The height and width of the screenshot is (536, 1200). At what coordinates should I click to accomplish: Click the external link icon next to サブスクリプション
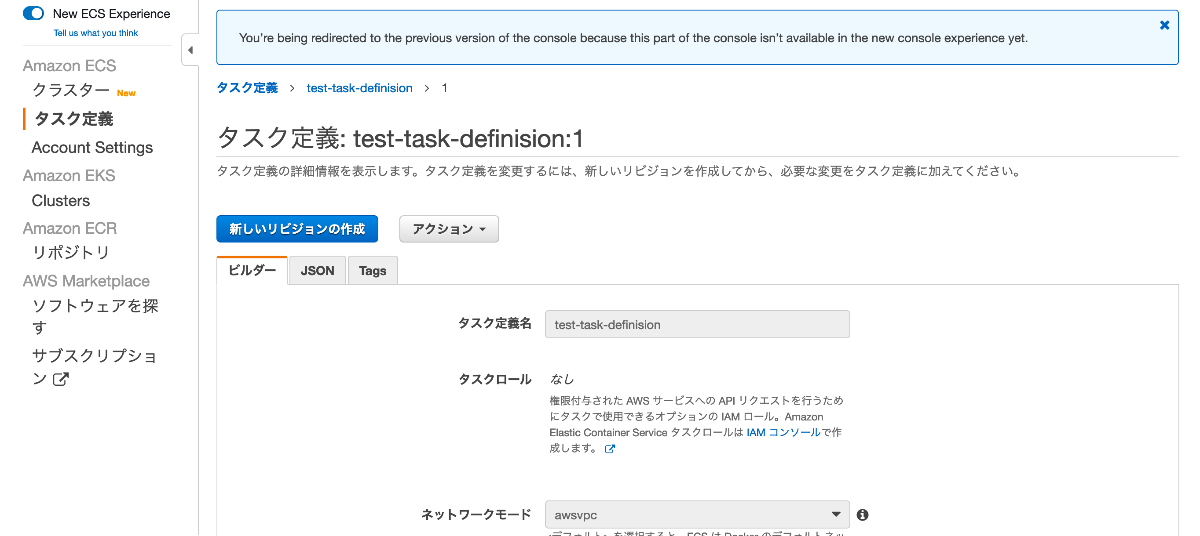pos(61,379)
